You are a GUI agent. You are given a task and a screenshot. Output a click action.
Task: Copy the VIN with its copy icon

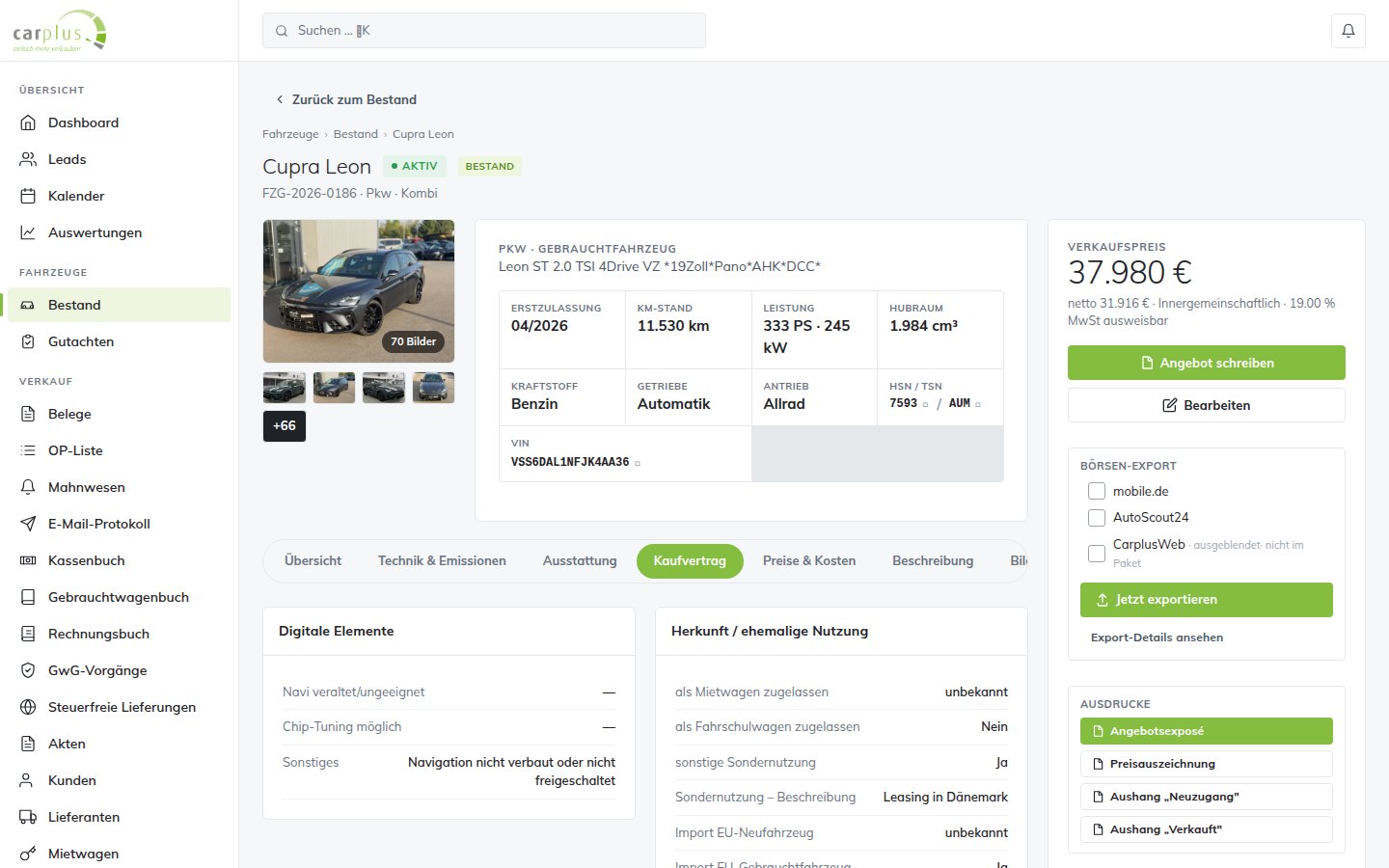(638, 463)
